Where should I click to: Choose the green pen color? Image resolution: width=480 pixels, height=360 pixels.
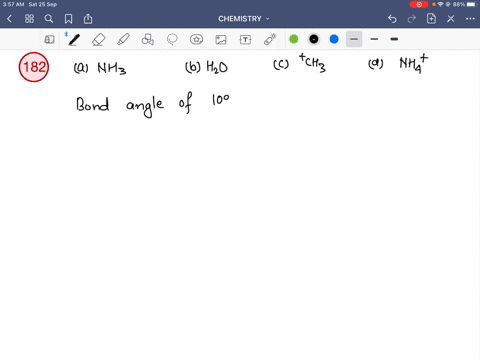tap(294, 39)
